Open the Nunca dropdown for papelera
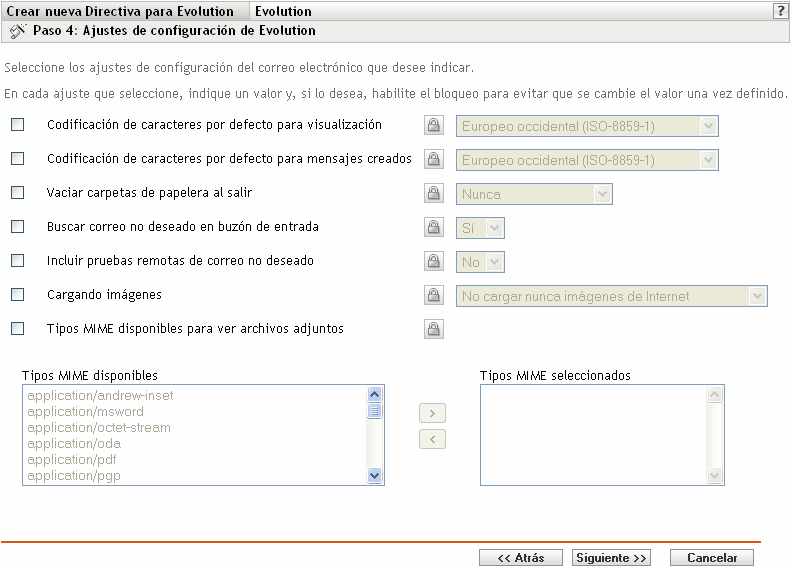The height and width of the screenshot is (568, 793). [534, 194]
